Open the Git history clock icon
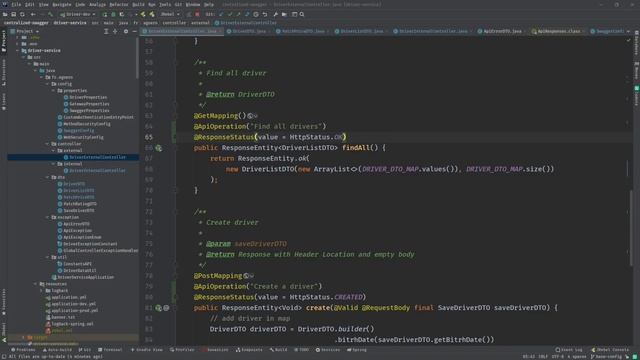The image size is (640, 360). click(x=256, y=14)
